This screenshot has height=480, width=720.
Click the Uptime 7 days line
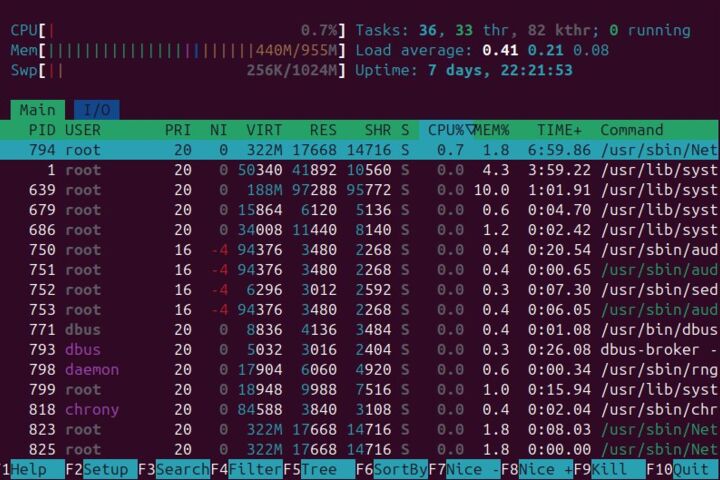click(464, 70)
